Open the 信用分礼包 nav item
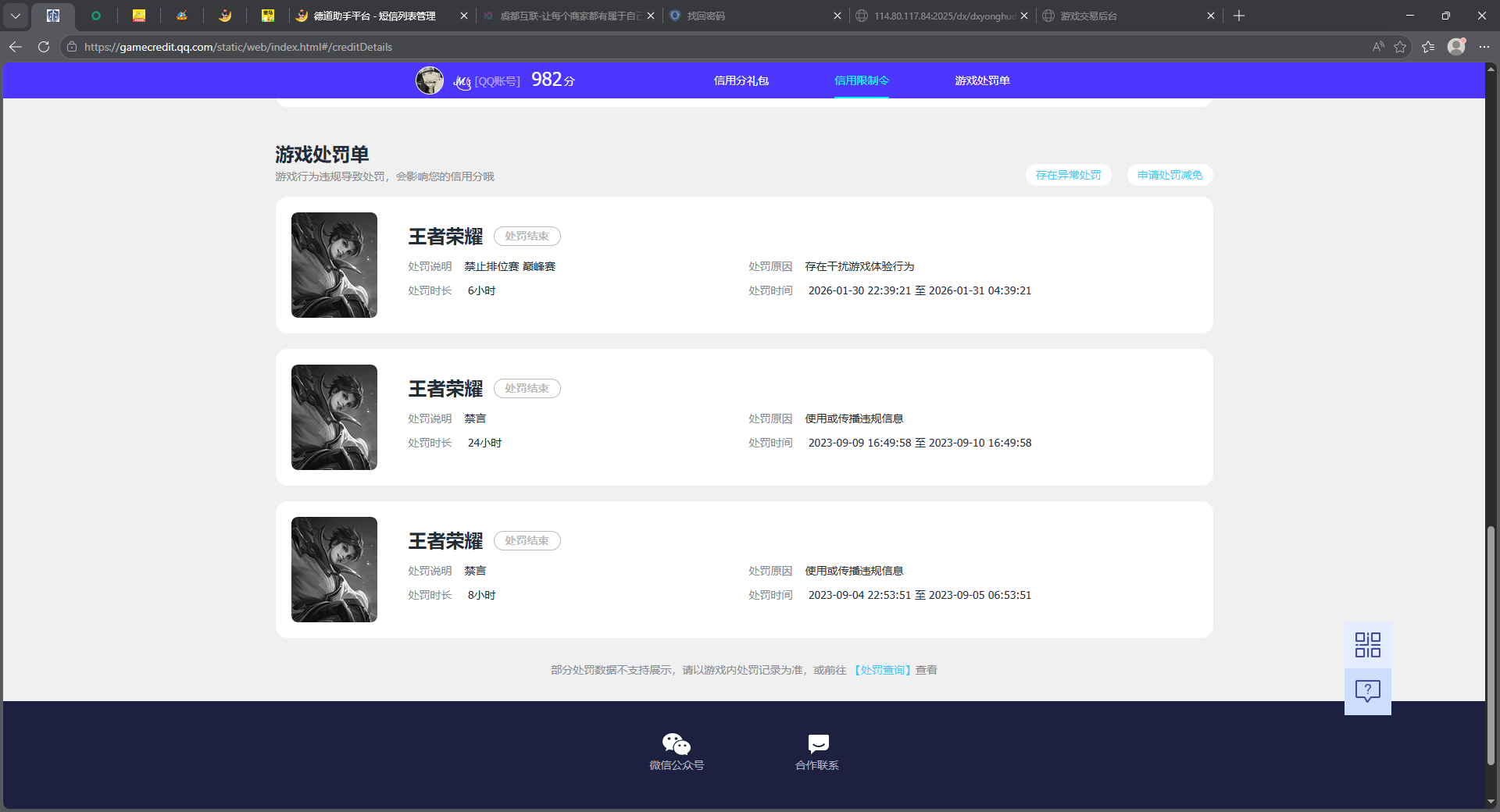Image resolution: width=1500 pixels, height=812 pixels. (741, 80)
